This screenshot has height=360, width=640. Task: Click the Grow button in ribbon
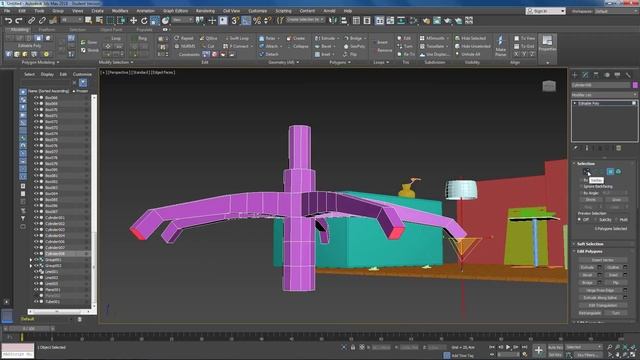pyautogui.click(x=89, y=42)
